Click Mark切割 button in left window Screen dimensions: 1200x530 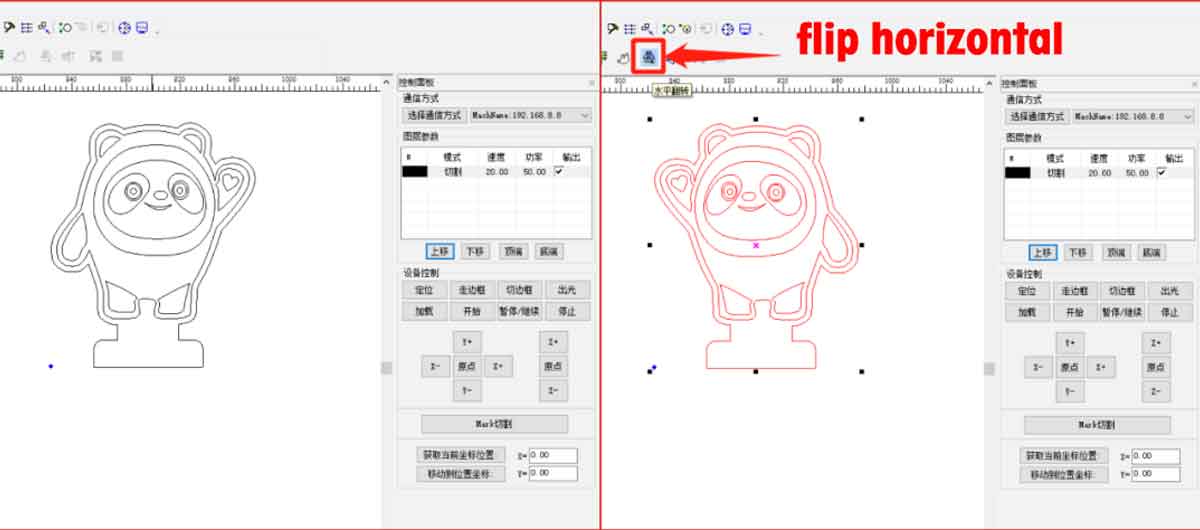[494, 424]
